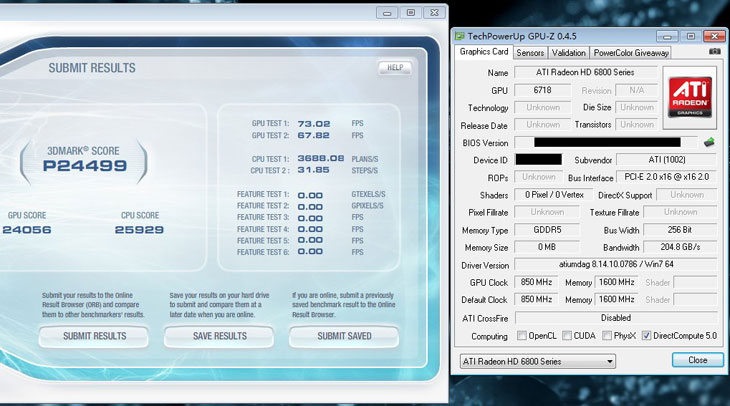This screenshot has width=730, height=406.
Task: Uncheck the DirectCompute 5.0 checkbox
Action: tap(646, 336)
